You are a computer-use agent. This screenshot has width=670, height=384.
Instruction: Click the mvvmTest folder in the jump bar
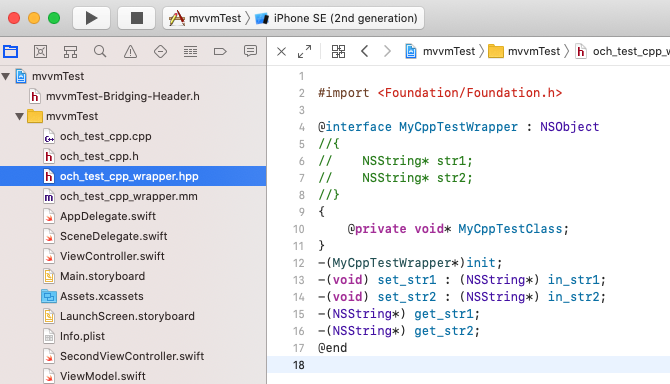click(x=524, y=52)
